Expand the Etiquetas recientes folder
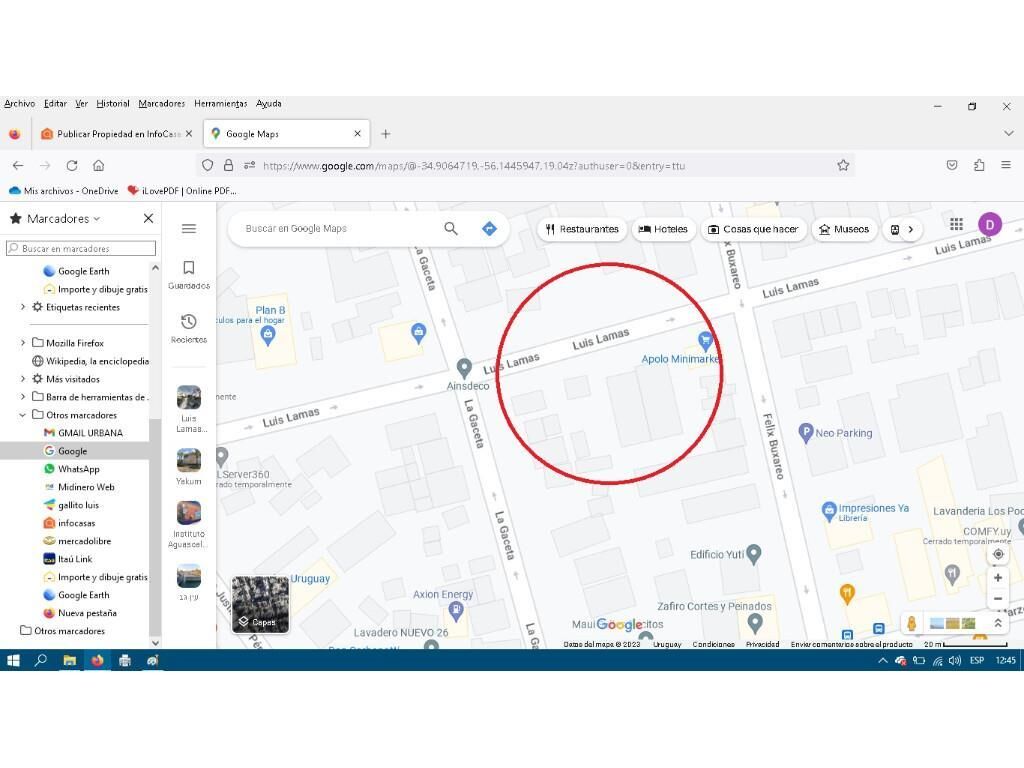This screenshot has width=1024, height=768. click(23, 307)
